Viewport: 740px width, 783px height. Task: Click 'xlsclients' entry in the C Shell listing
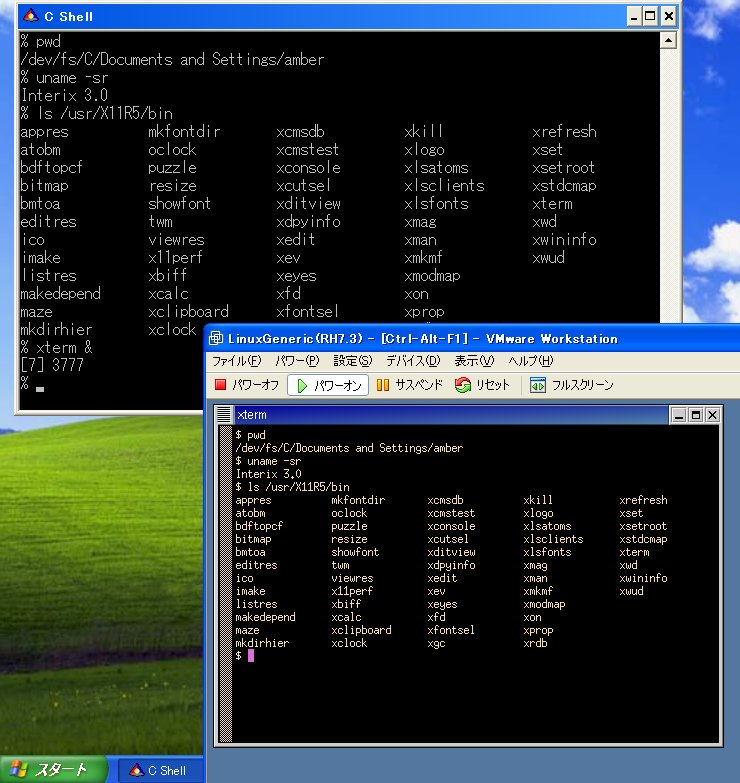click(x=444, y=186)
